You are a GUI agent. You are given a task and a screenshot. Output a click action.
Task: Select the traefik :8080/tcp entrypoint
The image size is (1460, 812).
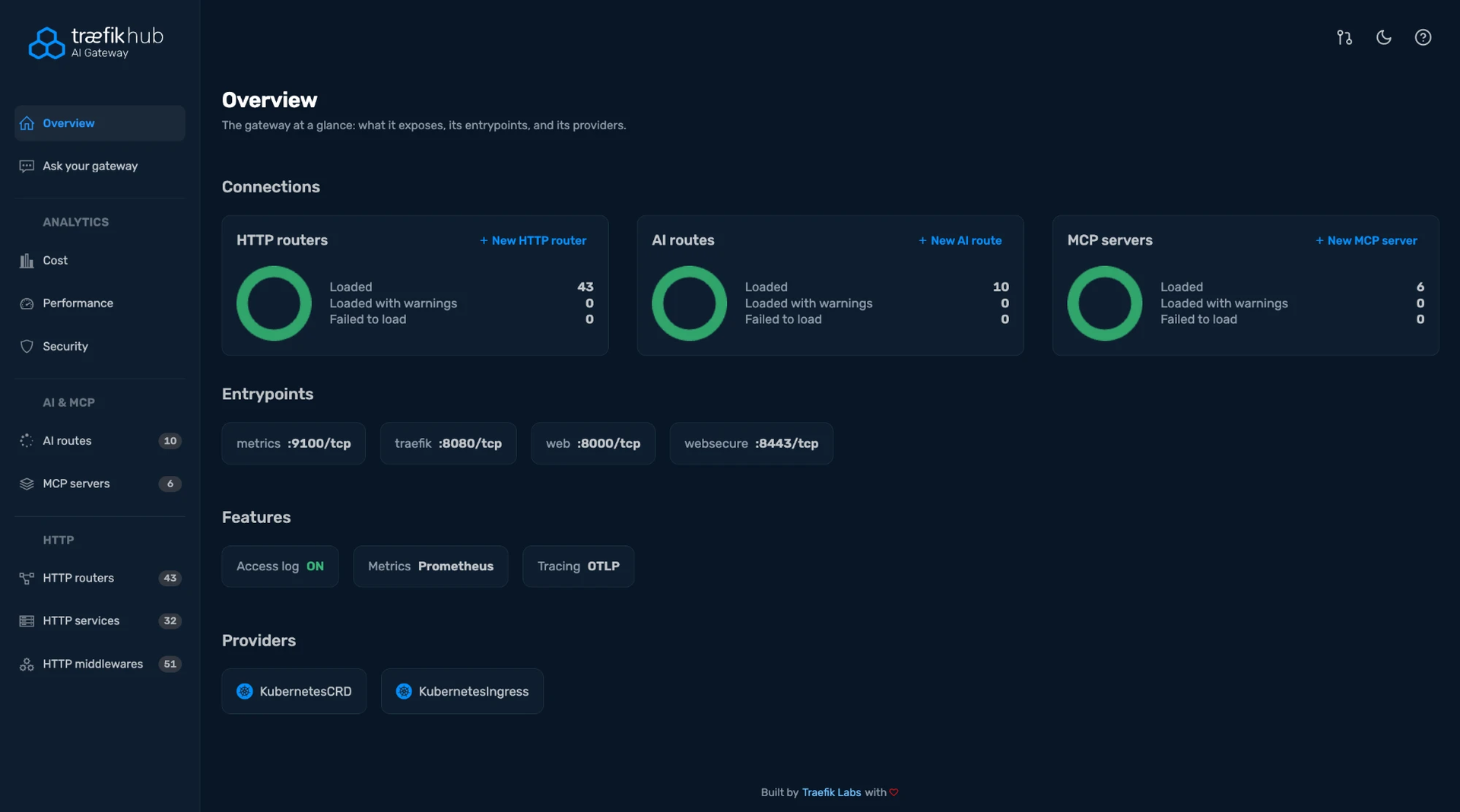pyautogui.click(x=448, y=443)
